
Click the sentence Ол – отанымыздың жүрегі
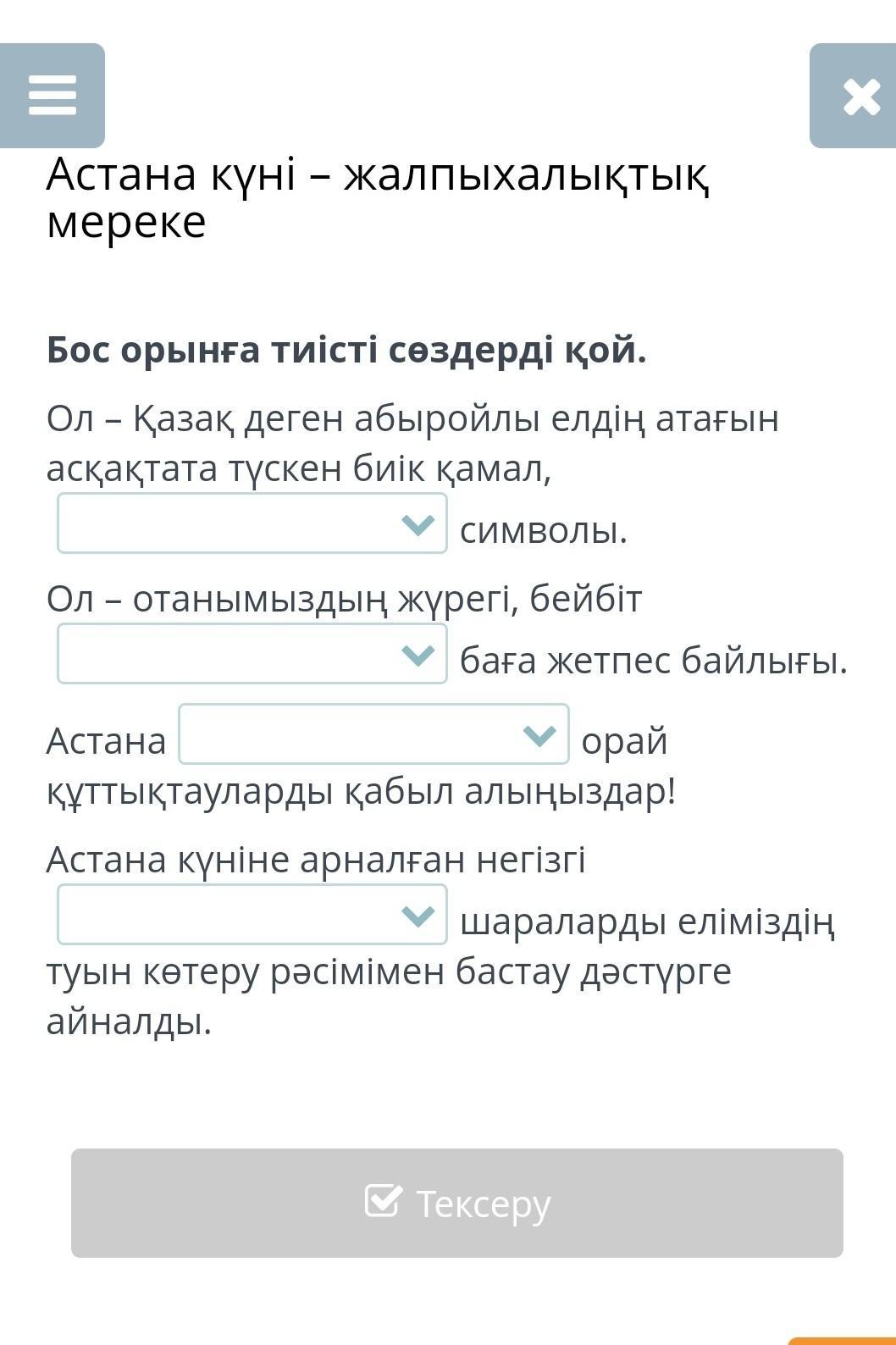click(x=345, y=599)
